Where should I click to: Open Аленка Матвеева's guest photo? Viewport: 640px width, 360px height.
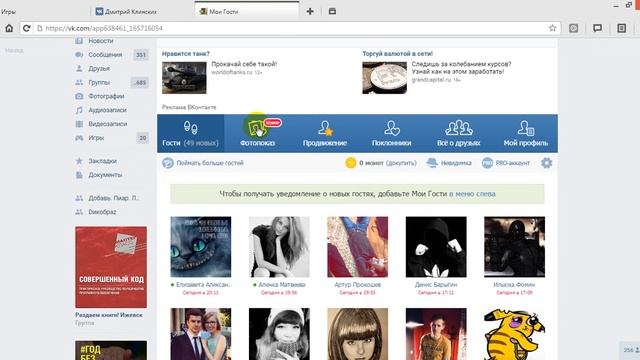(x=279, y=247)
